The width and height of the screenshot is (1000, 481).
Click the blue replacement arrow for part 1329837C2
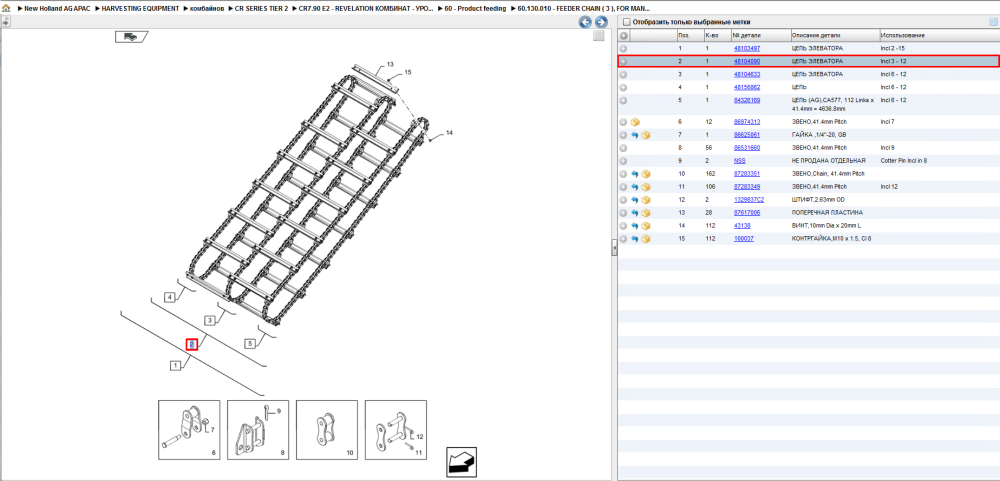635,200
